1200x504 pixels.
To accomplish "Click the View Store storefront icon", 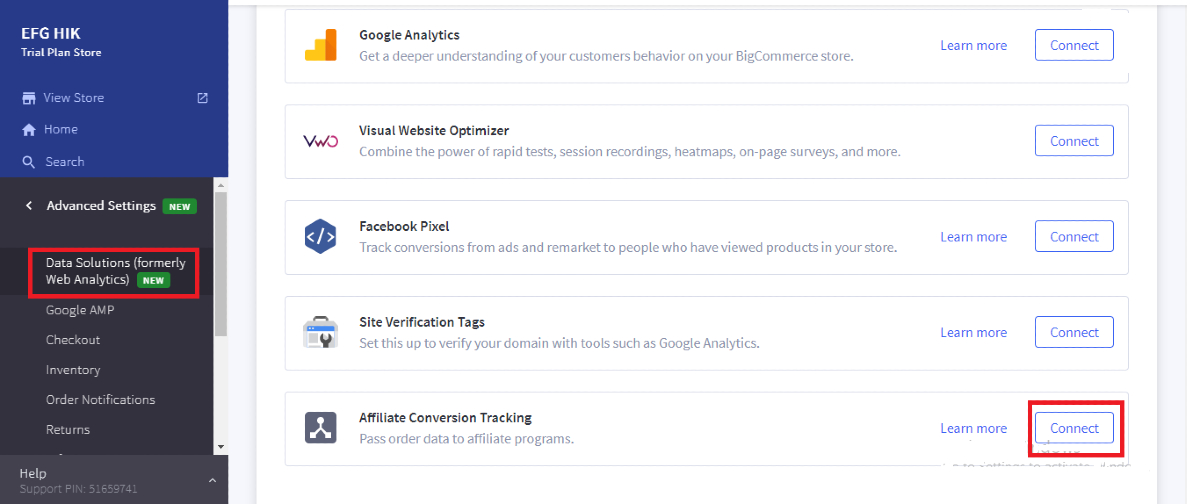I will 29,98.
